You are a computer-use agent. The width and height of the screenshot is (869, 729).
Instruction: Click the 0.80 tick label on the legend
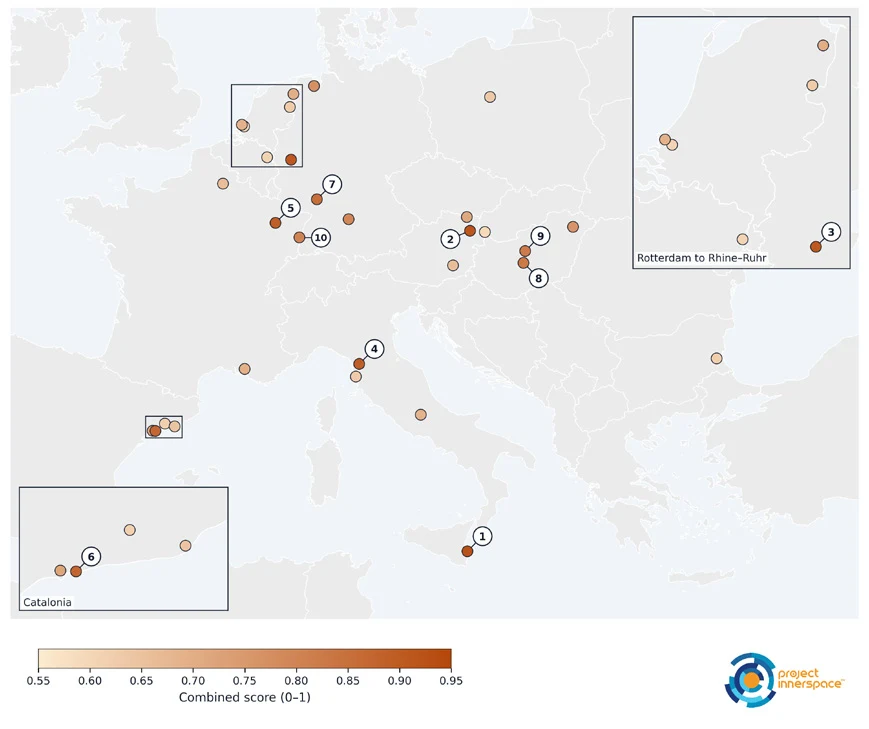tap(297, 680)
